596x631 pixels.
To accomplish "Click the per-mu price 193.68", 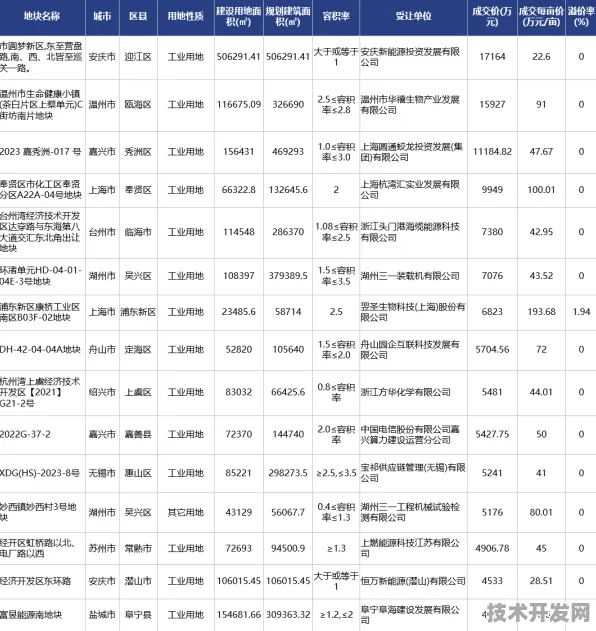I will tap(541, 312).
